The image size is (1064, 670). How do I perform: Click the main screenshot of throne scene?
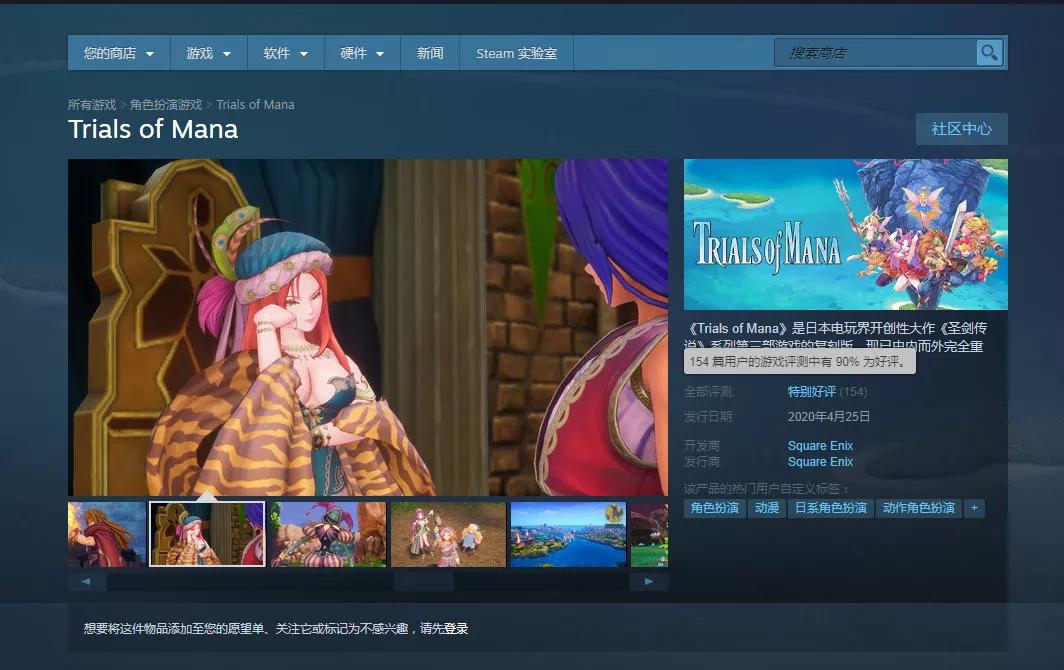[368, 327]
